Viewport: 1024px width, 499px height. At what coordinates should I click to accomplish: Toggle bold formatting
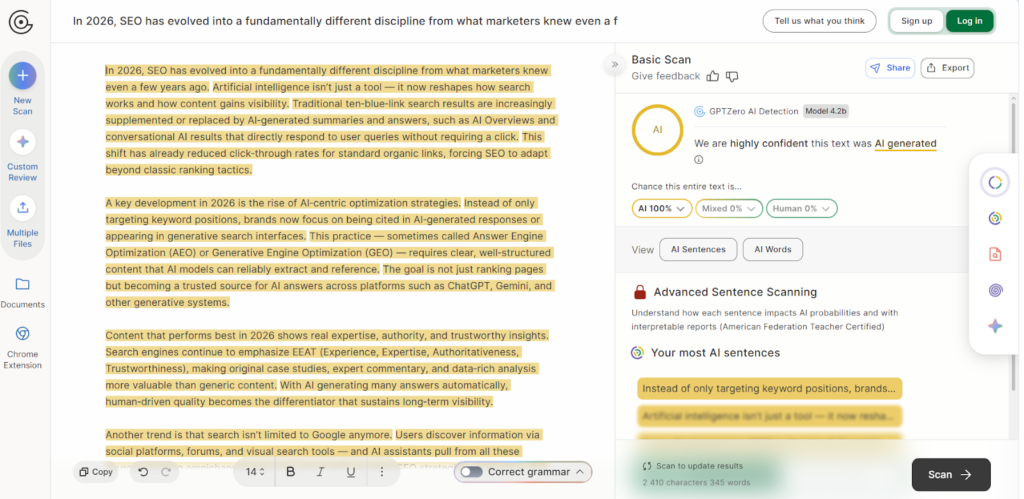(290, 472)
